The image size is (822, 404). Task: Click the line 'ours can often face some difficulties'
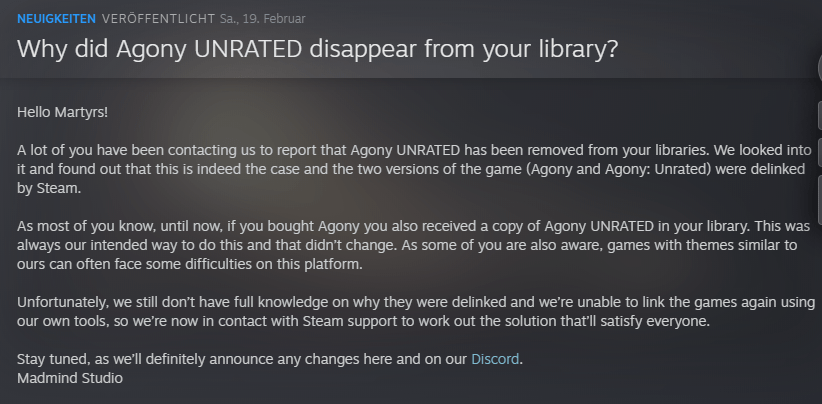tap(190, 265)
